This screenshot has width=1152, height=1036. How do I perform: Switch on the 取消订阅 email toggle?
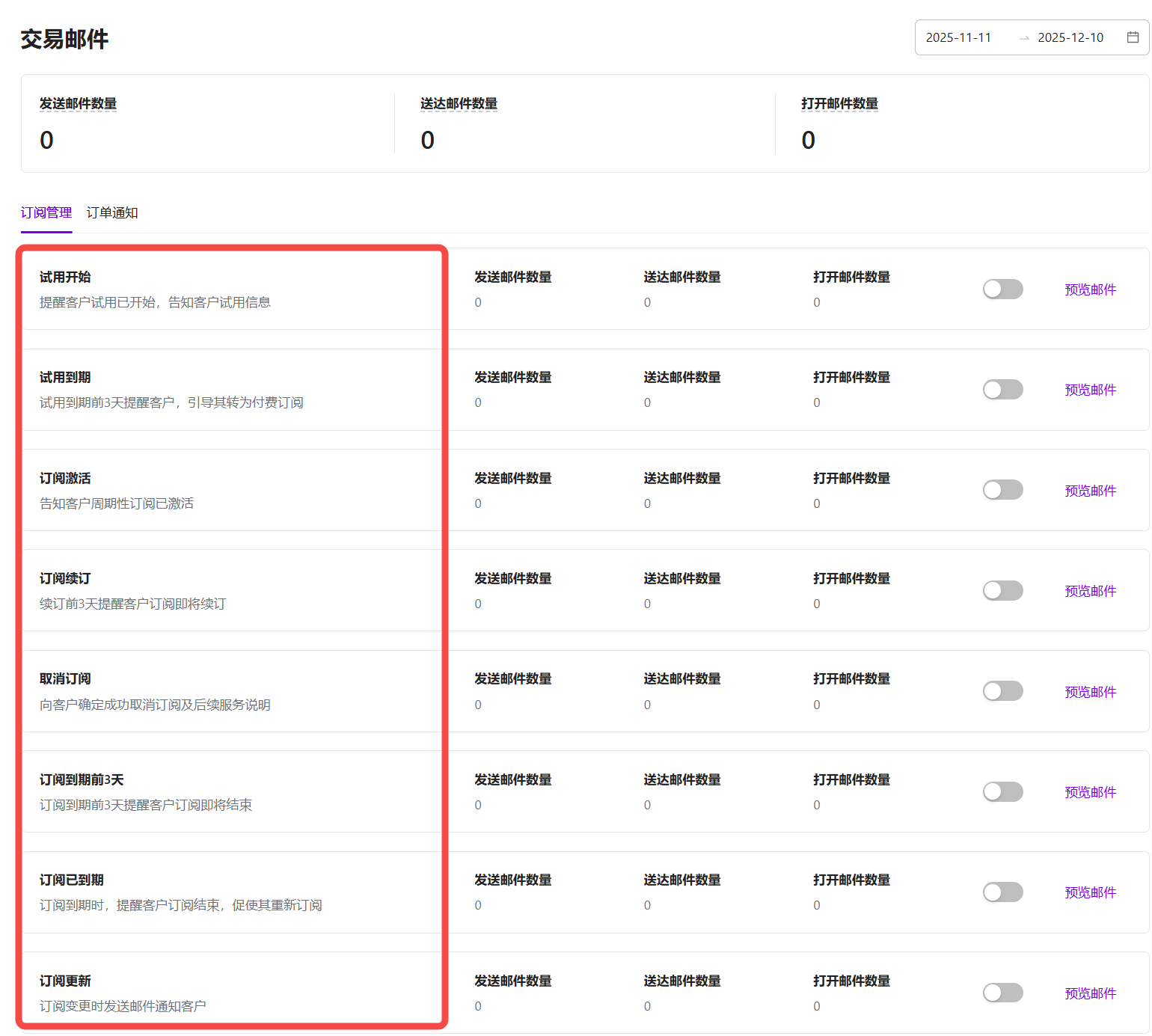pyautogui.click(x=1002, y=691)
